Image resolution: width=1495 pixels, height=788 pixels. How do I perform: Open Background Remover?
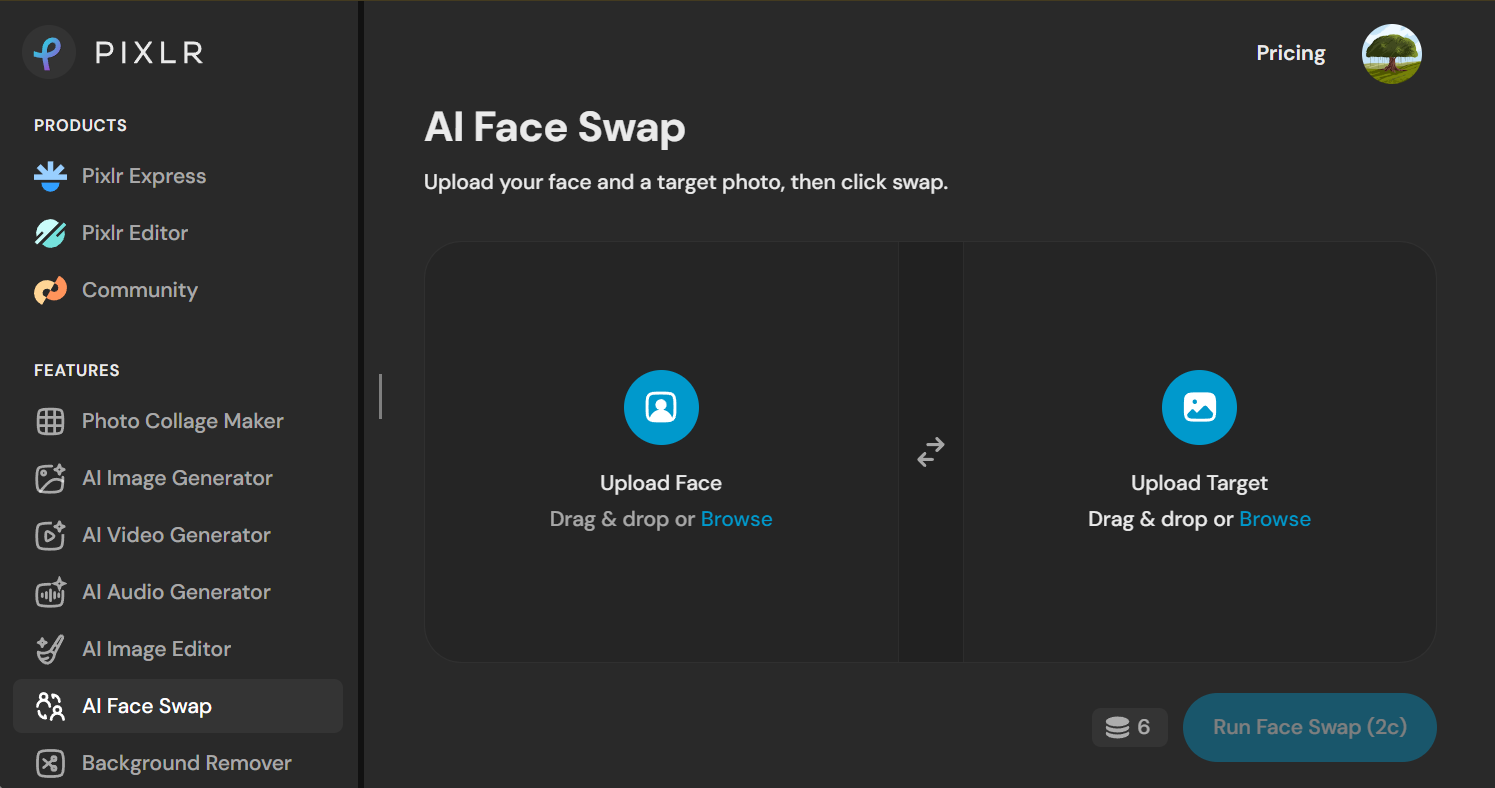click(187, 763)
